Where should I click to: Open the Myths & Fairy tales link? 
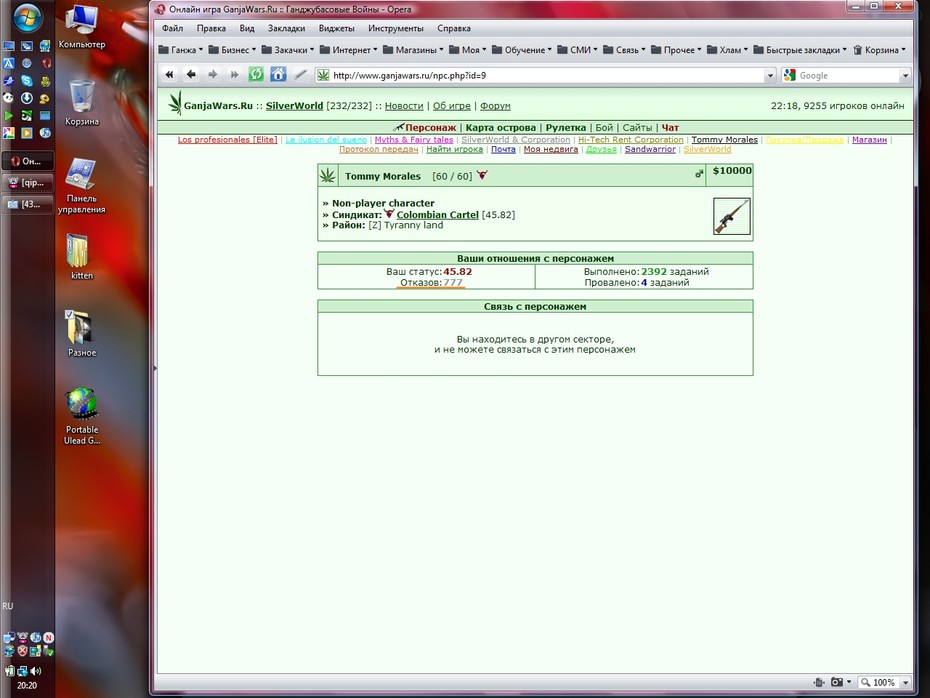[414, 140]
